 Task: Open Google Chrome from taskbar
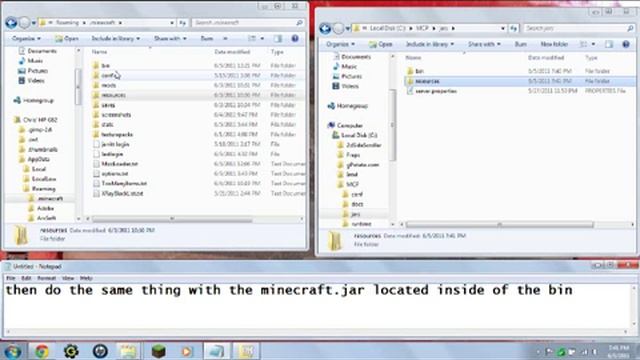click(41, 351)
